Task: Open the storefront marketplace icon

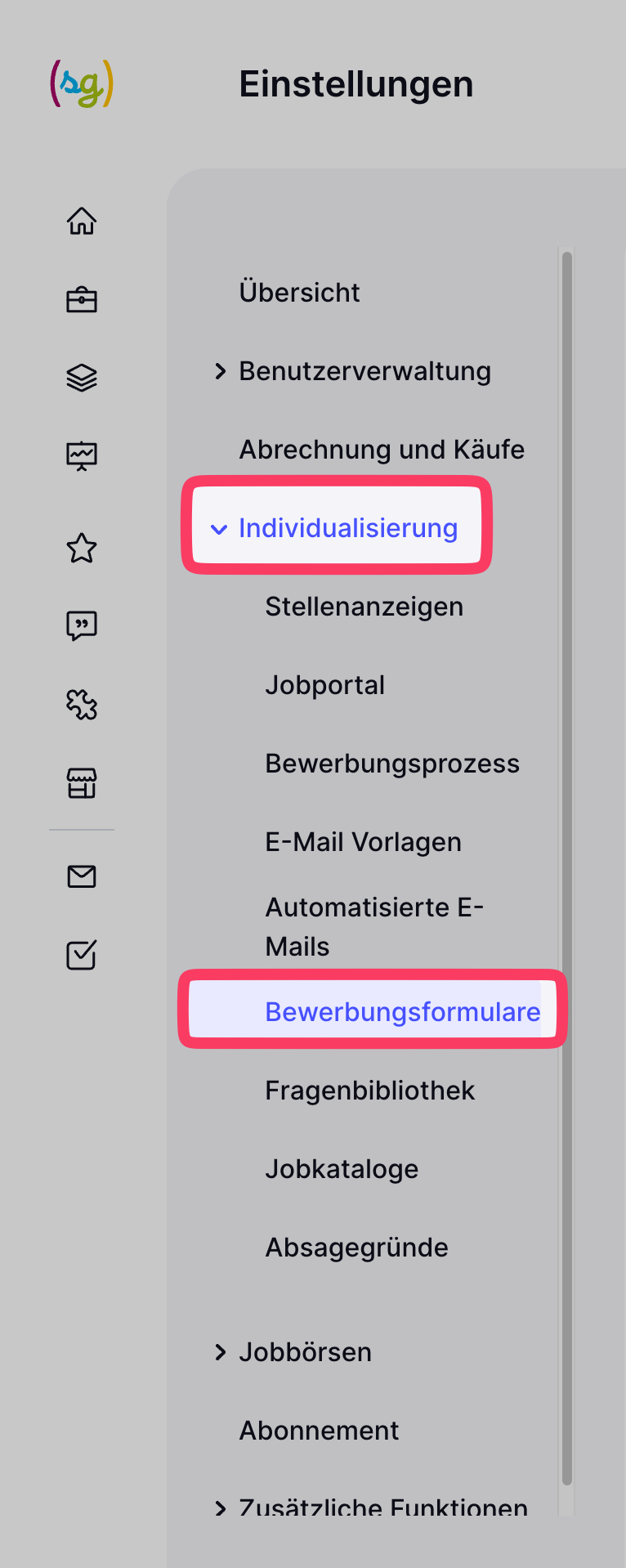Action: coord(82,783)
